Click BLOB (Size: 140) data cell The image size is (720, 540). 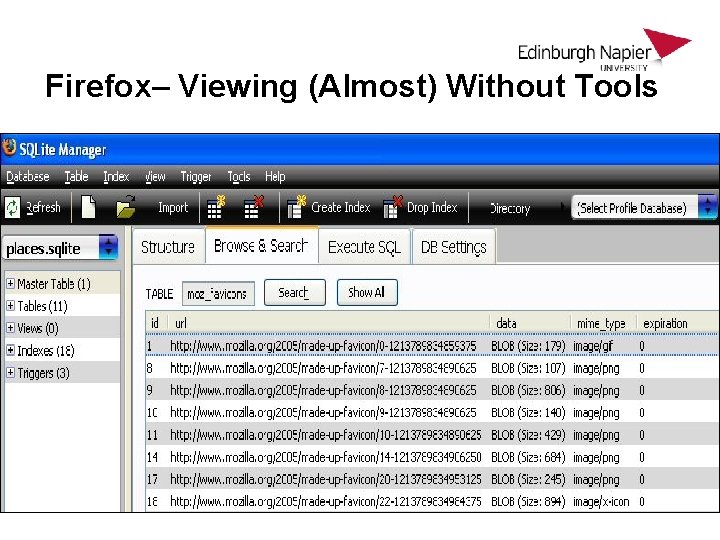click(x=528, y=412)
